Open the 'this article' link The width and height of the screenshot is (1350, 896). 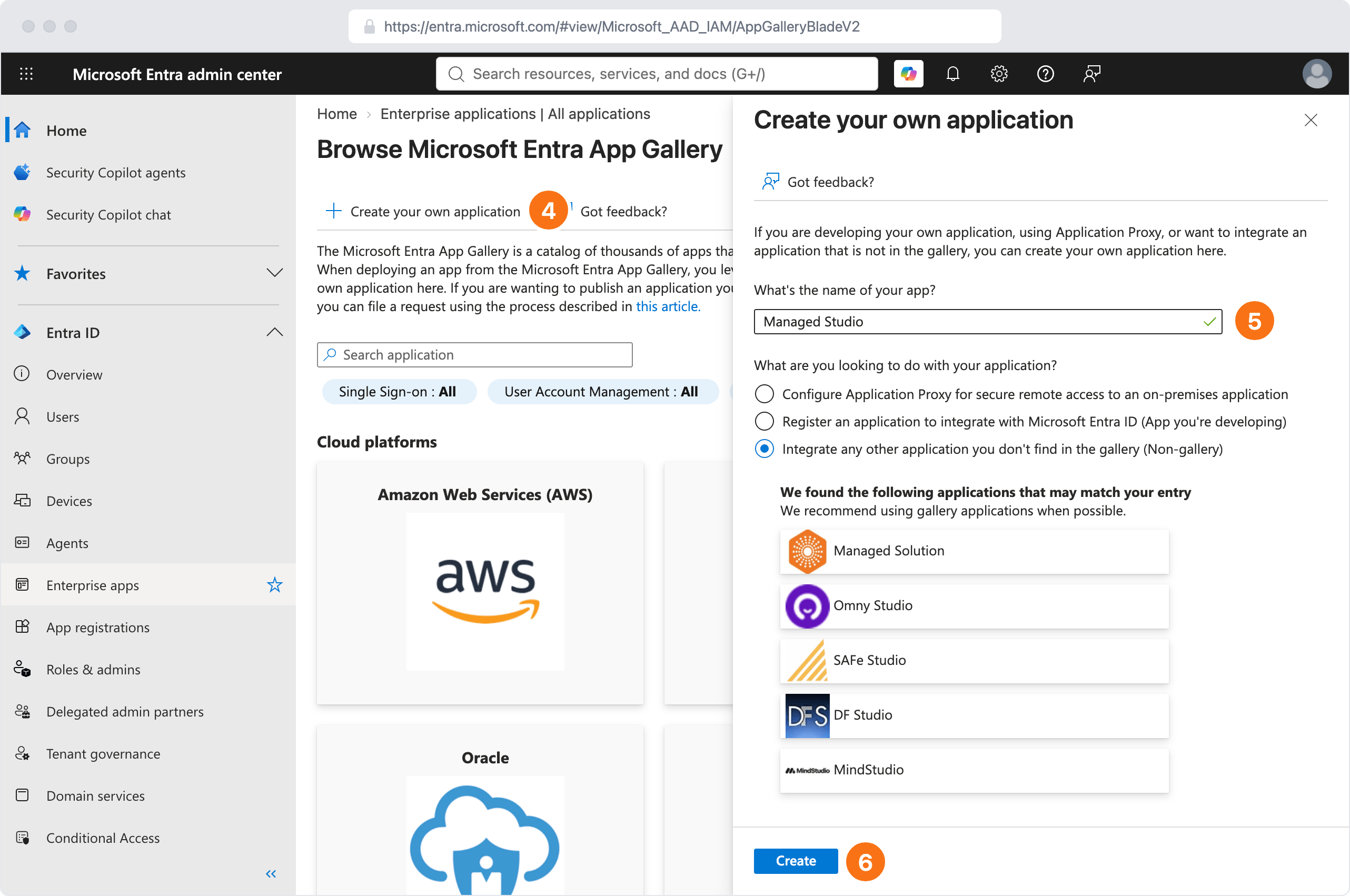[x=668, y=306]
